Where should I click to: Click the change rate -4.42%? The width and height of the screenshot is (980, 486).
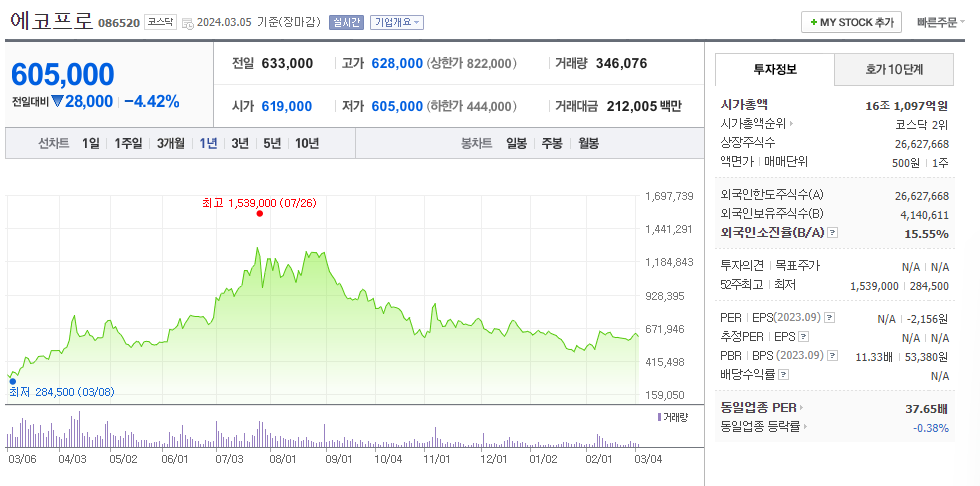(x=151, y=101)
